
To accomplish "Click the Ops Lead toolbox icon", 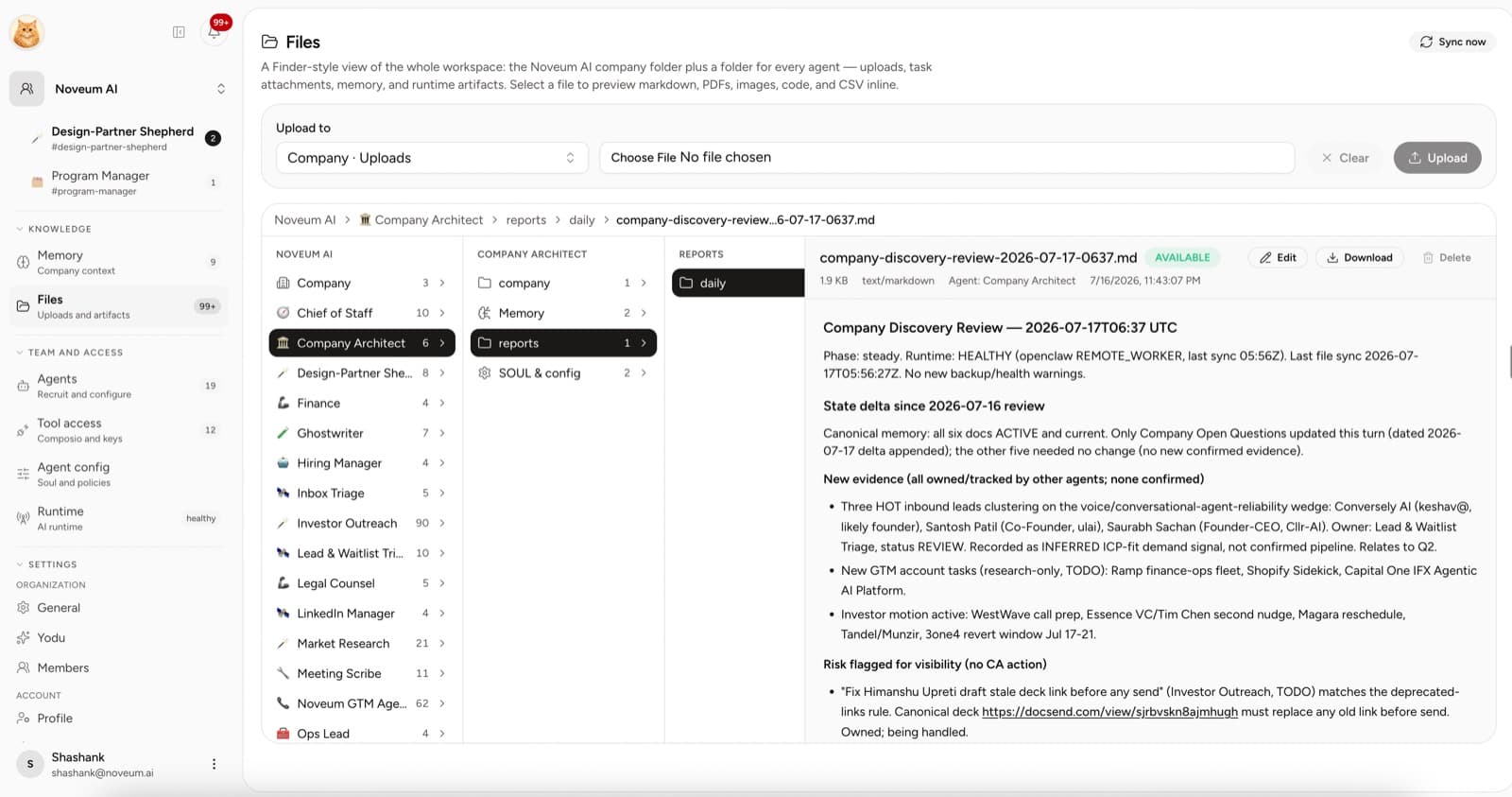I will [x=283, y=734].
